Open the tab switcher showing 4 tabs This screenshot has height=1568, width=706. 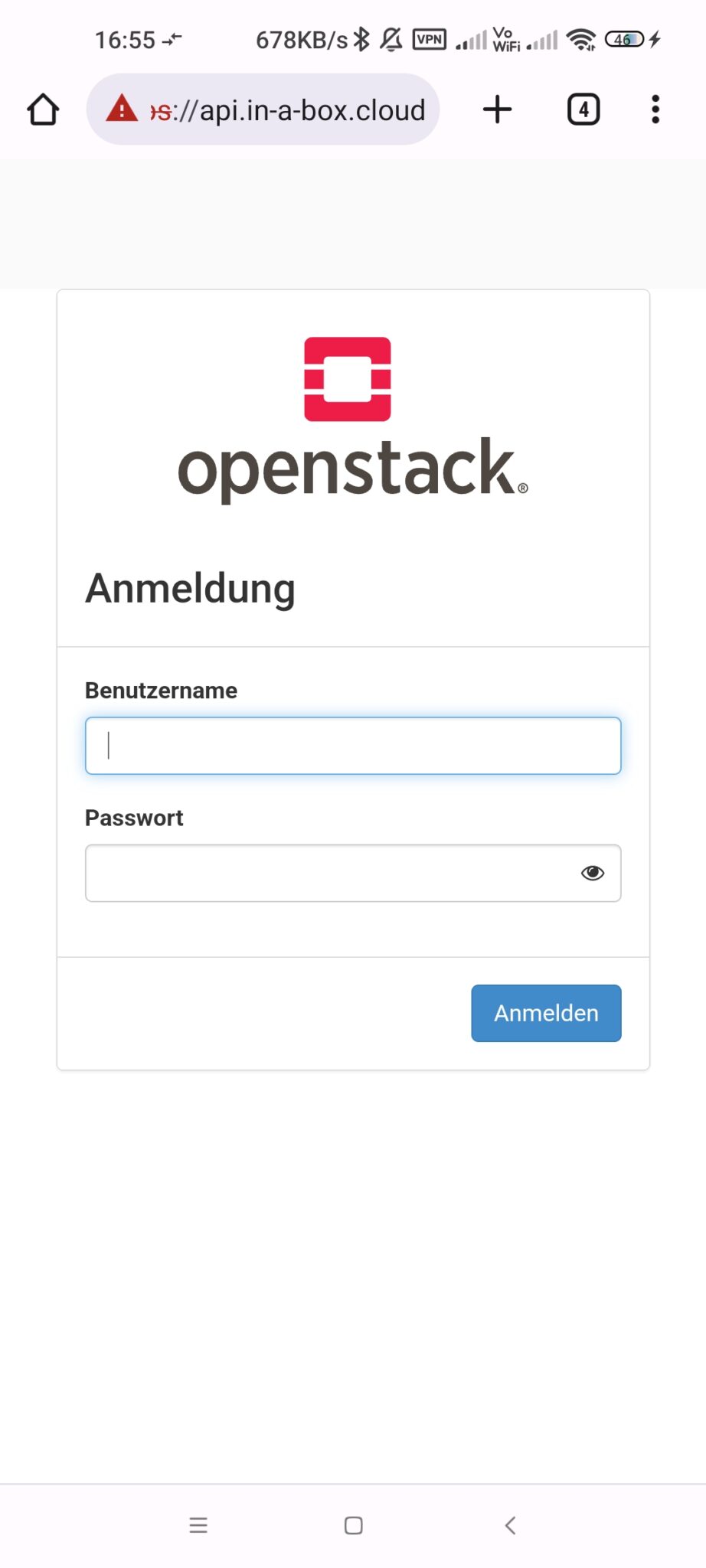coord(583,109)
